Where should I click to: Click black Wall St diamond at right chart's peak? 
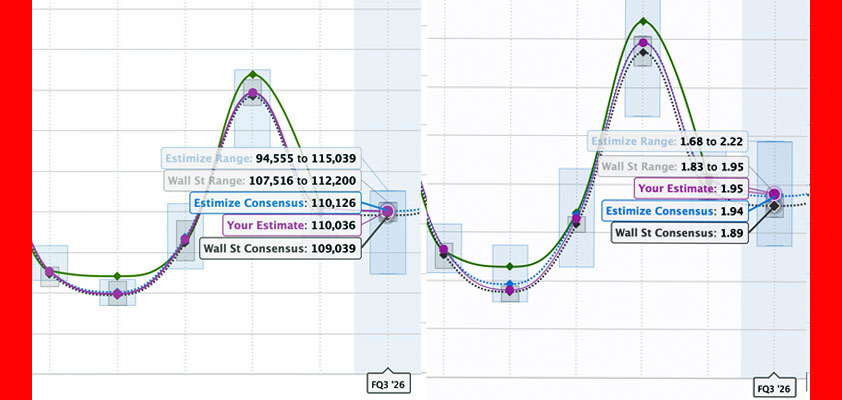tap(643, 52)
